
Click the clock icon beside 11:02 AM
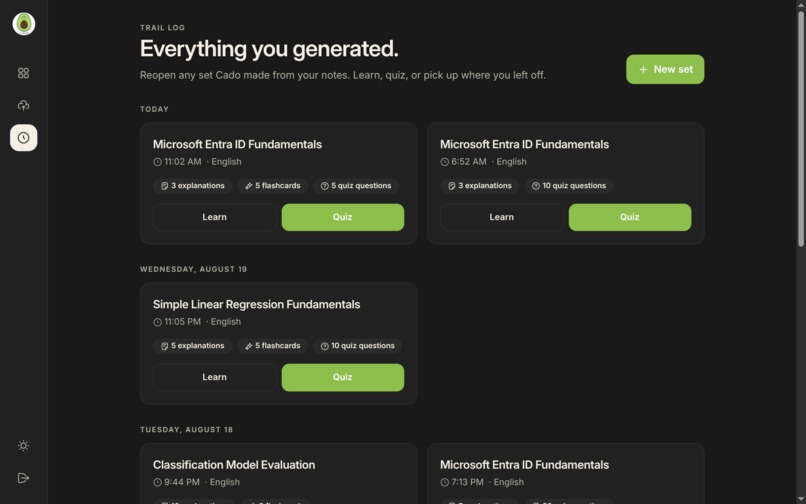[x=157, y=162]
